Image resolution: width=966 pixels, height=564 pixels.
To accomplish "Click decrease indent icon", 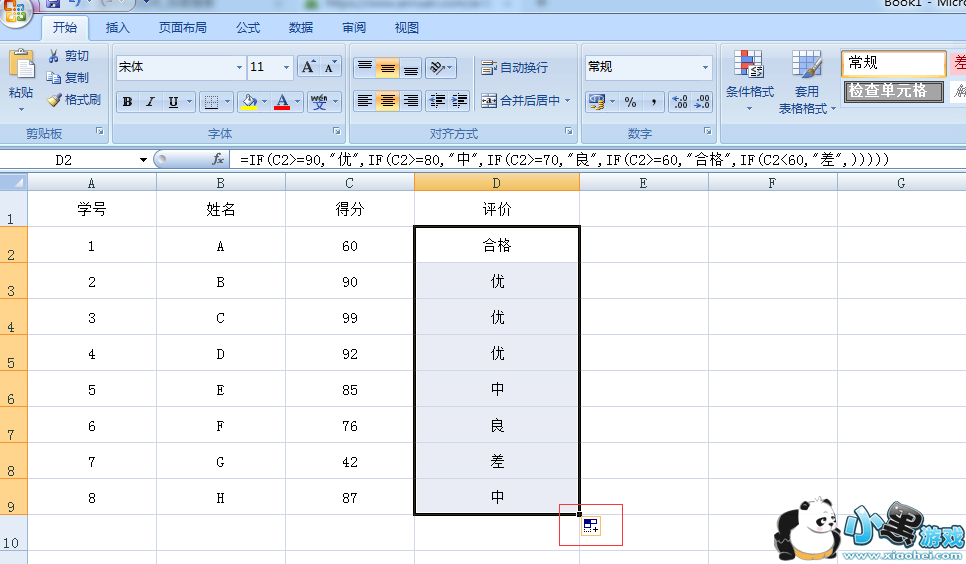I will tap(437, 100).
